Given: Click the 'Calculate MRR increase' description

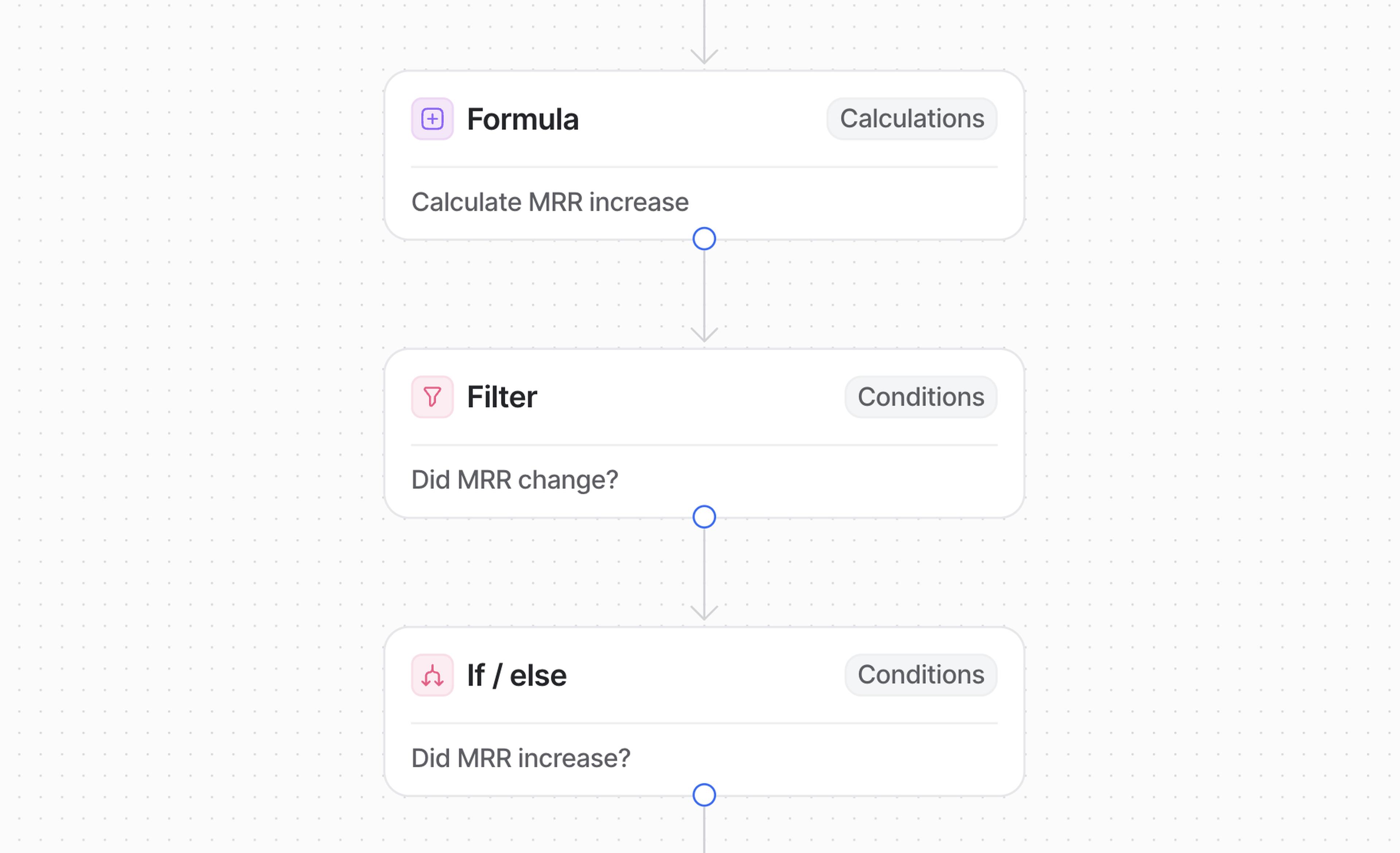Looking at the screenshot, I should (549, 202).
